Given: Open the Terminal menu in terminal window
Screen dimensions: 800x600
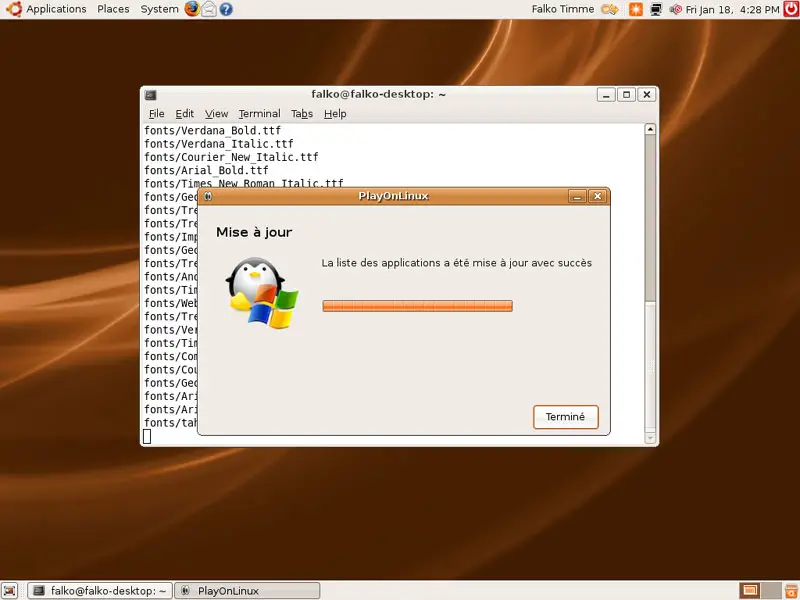Looking at the screenshot, I should 259,114.
